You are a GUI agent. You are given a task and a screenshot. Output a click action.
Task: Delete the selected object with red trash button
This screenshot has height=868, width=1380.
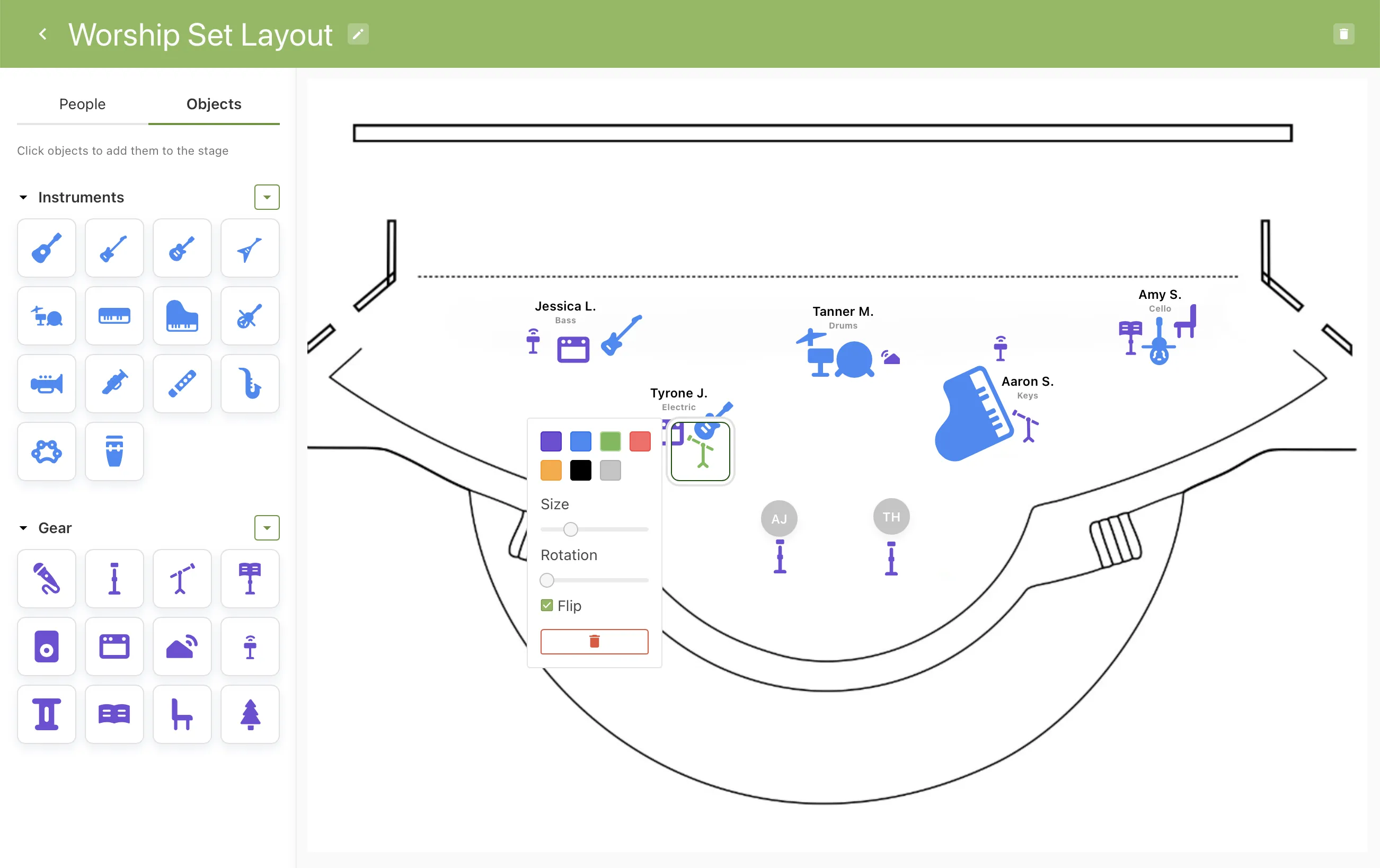[x=594, y=641]
